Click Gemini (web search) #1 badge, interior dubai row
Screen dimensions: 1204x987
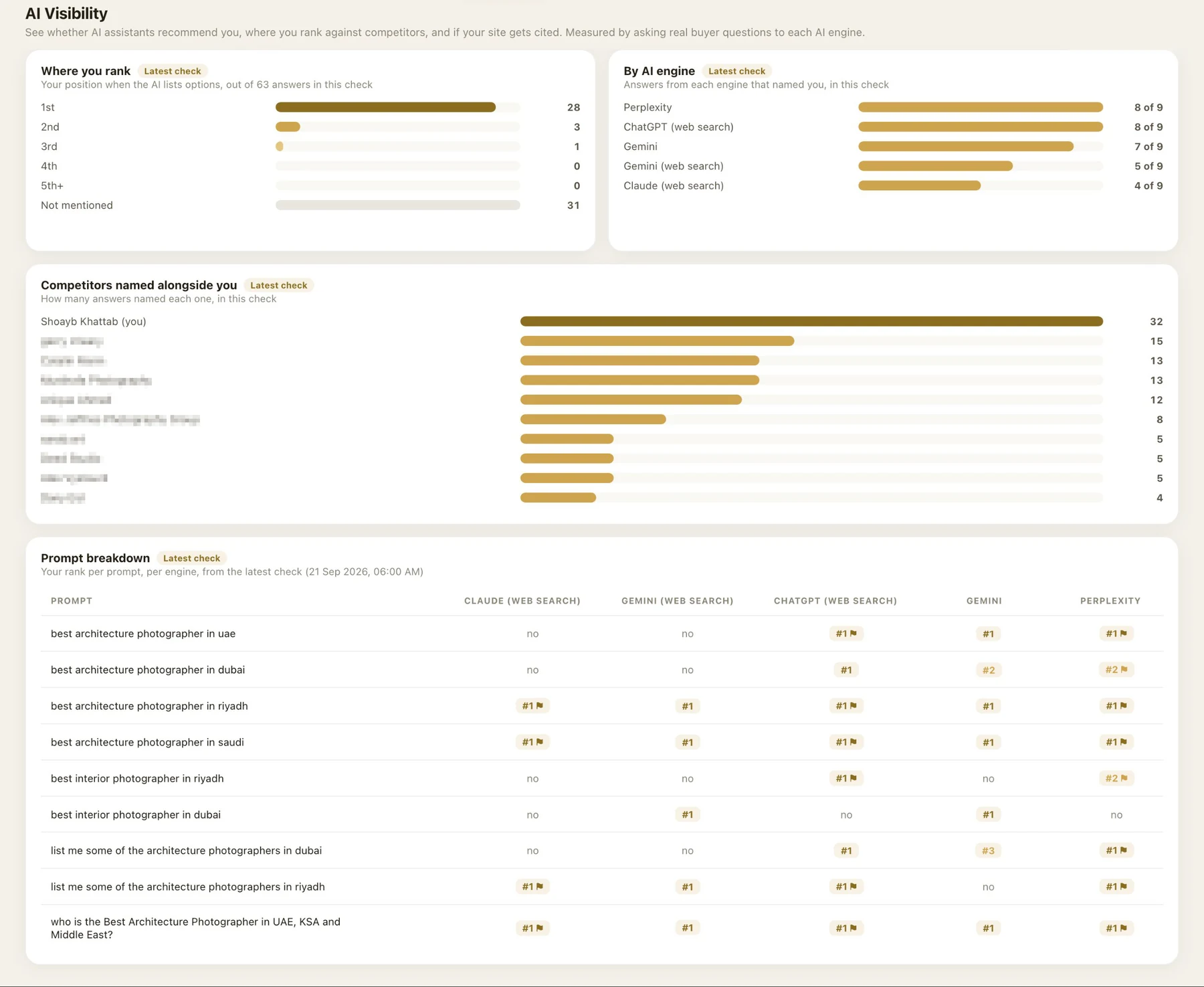687,814
